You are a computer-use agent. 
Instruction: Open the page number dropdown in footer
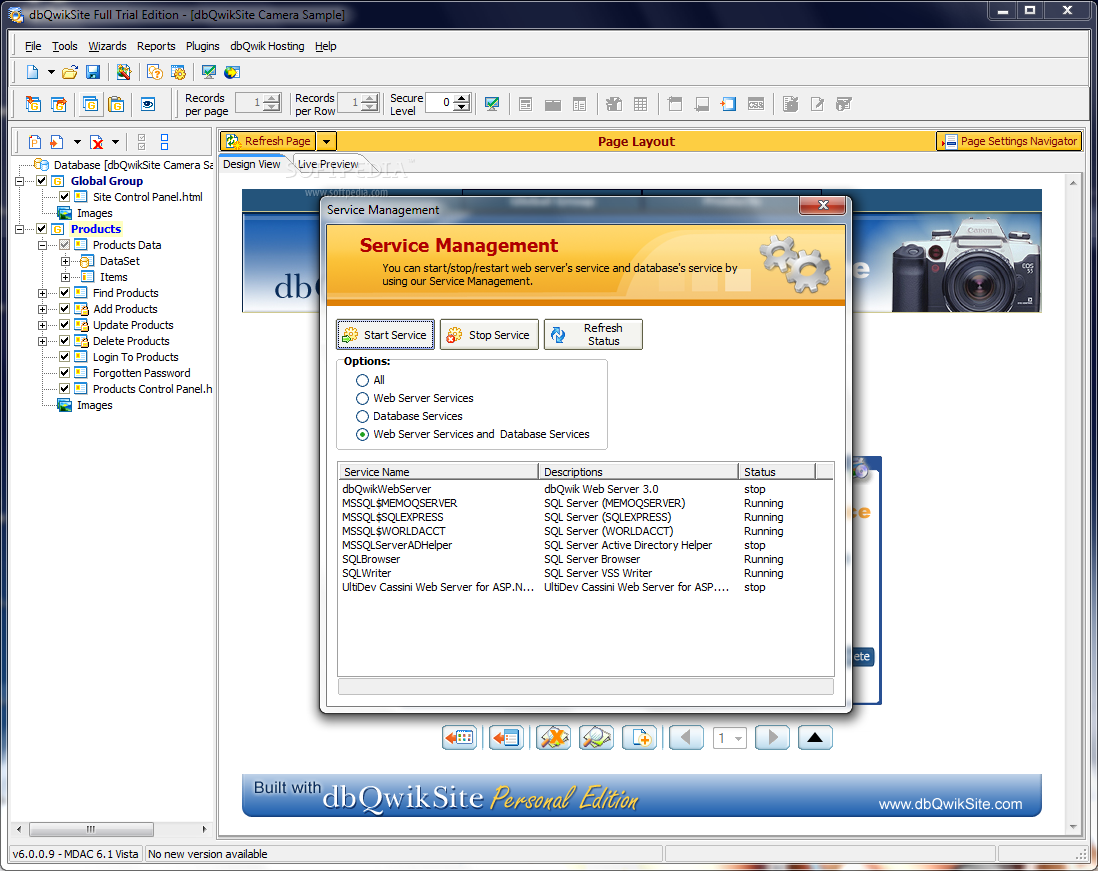coord(738,738)
